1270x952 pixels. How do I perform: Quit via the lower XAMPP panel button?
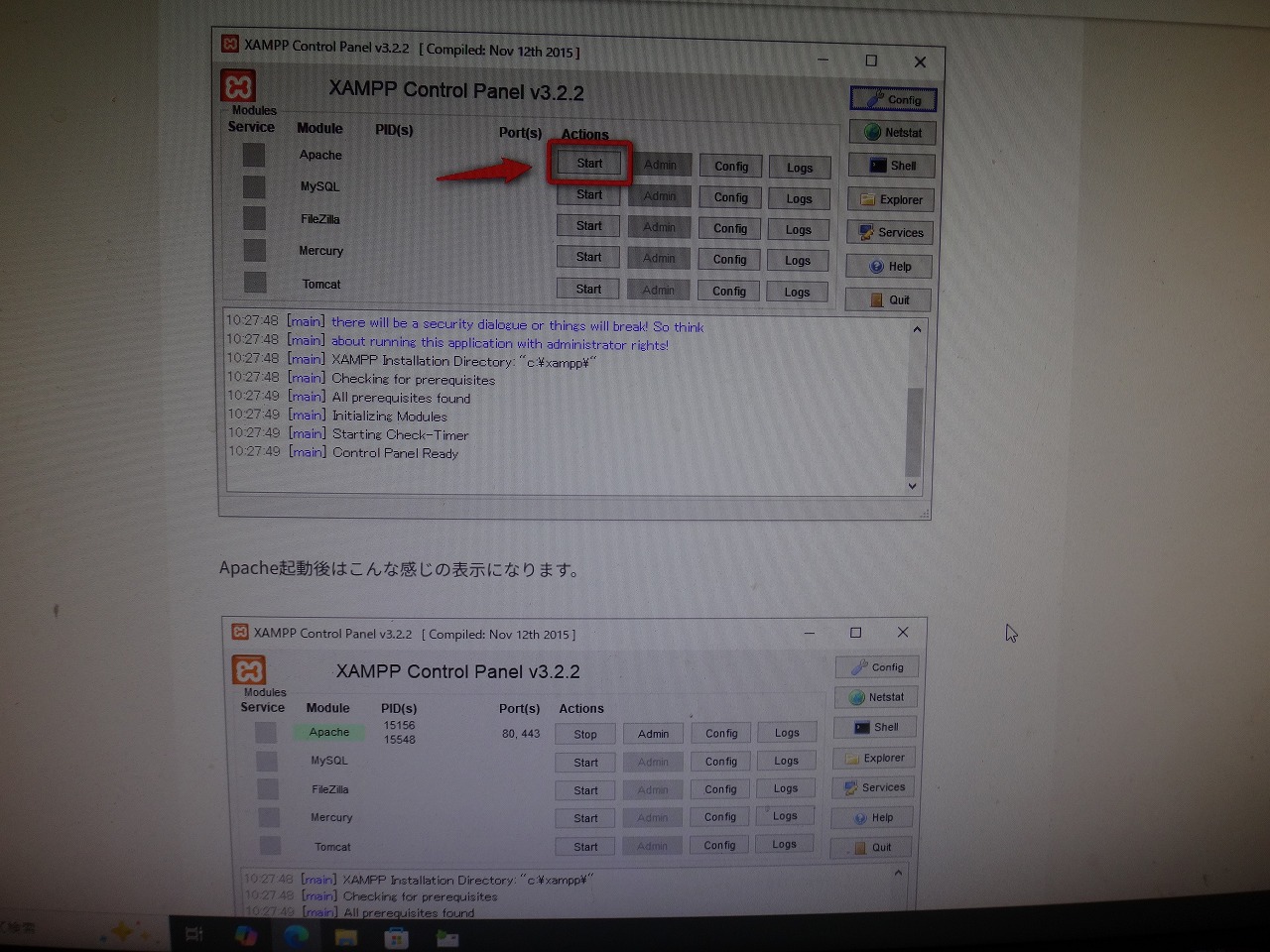[871, 848]
